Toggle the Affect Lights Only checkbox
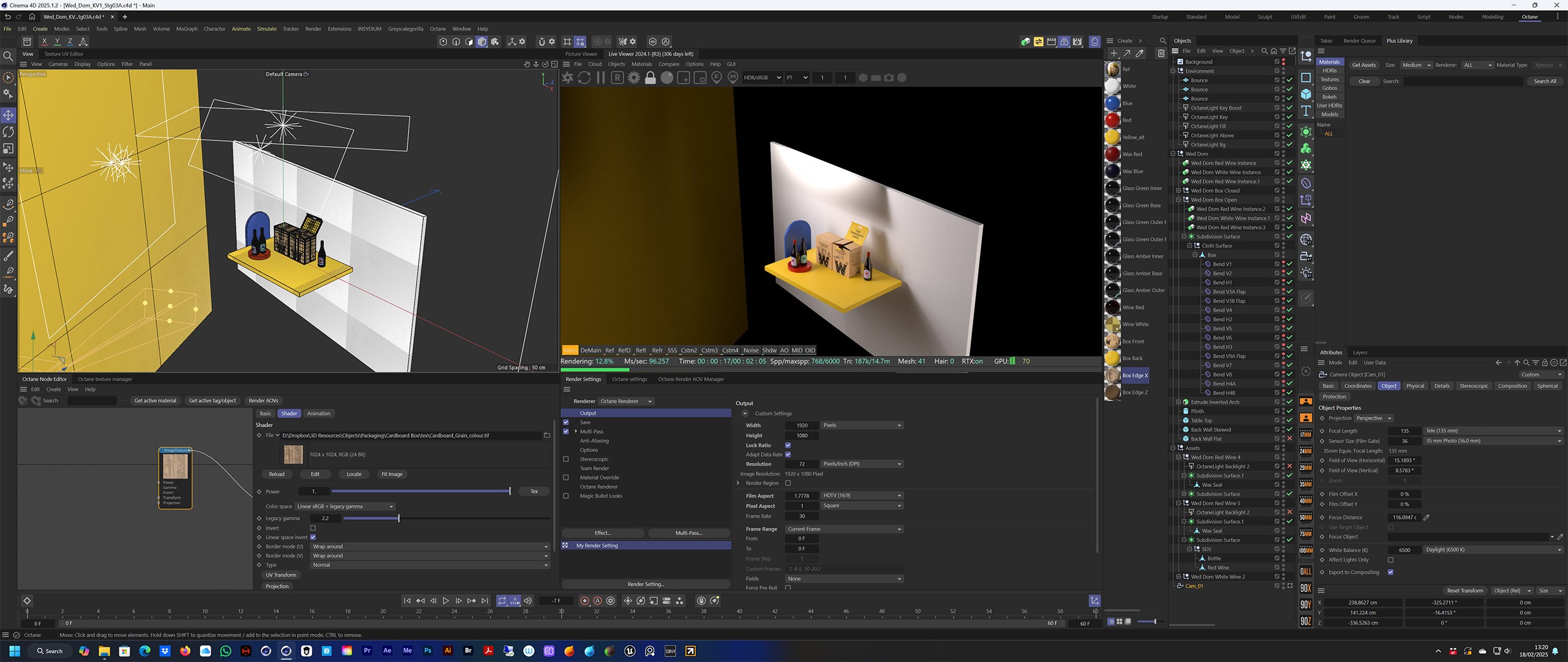This screenshot has width=1568, height=662. (1390, 560)
